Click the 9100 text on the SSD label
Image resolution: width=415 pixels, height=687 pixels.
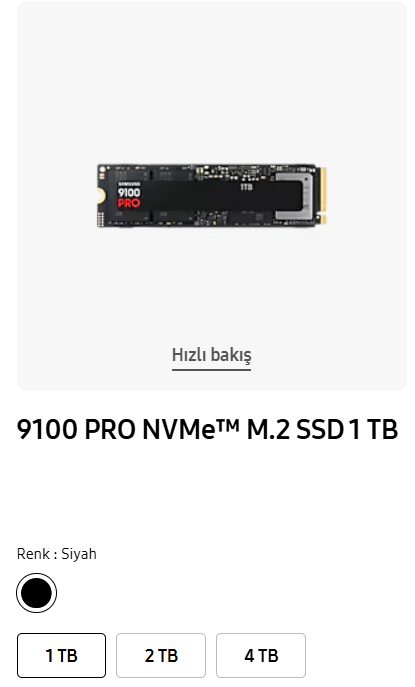click(129, 192)
